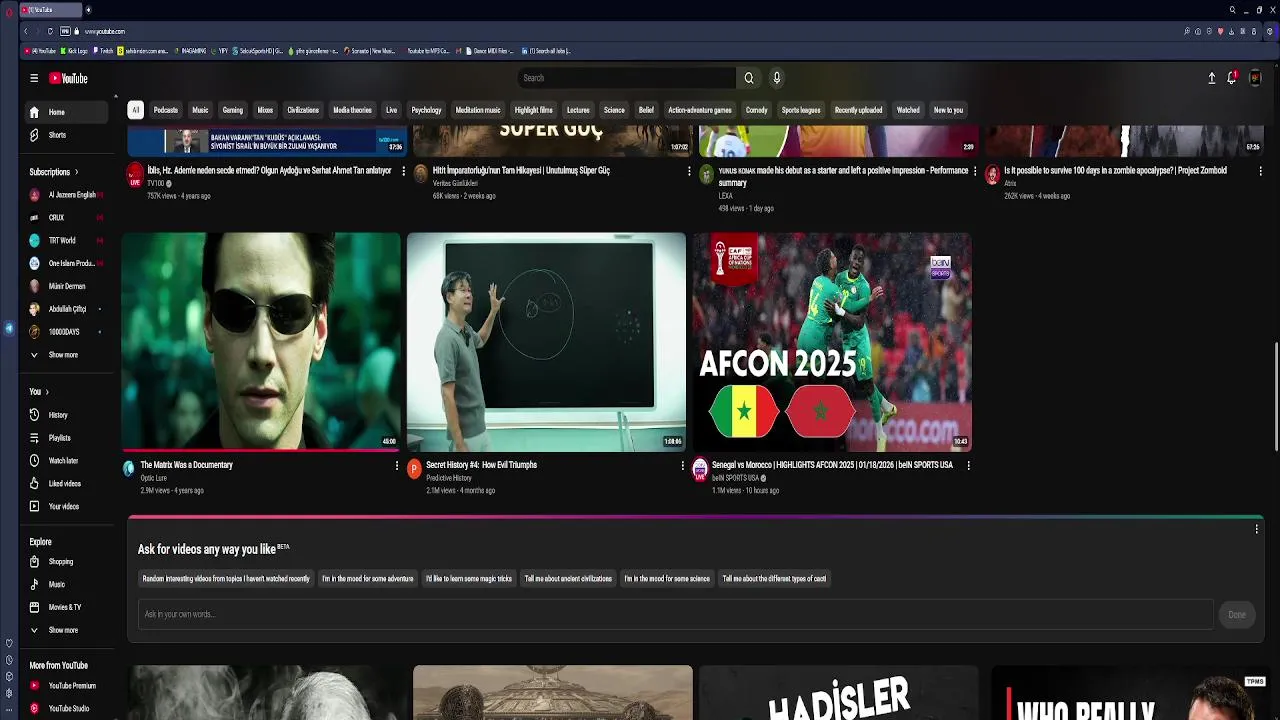
Task: Open Münir Dermen subscription channel
Action: click(64, 286)
